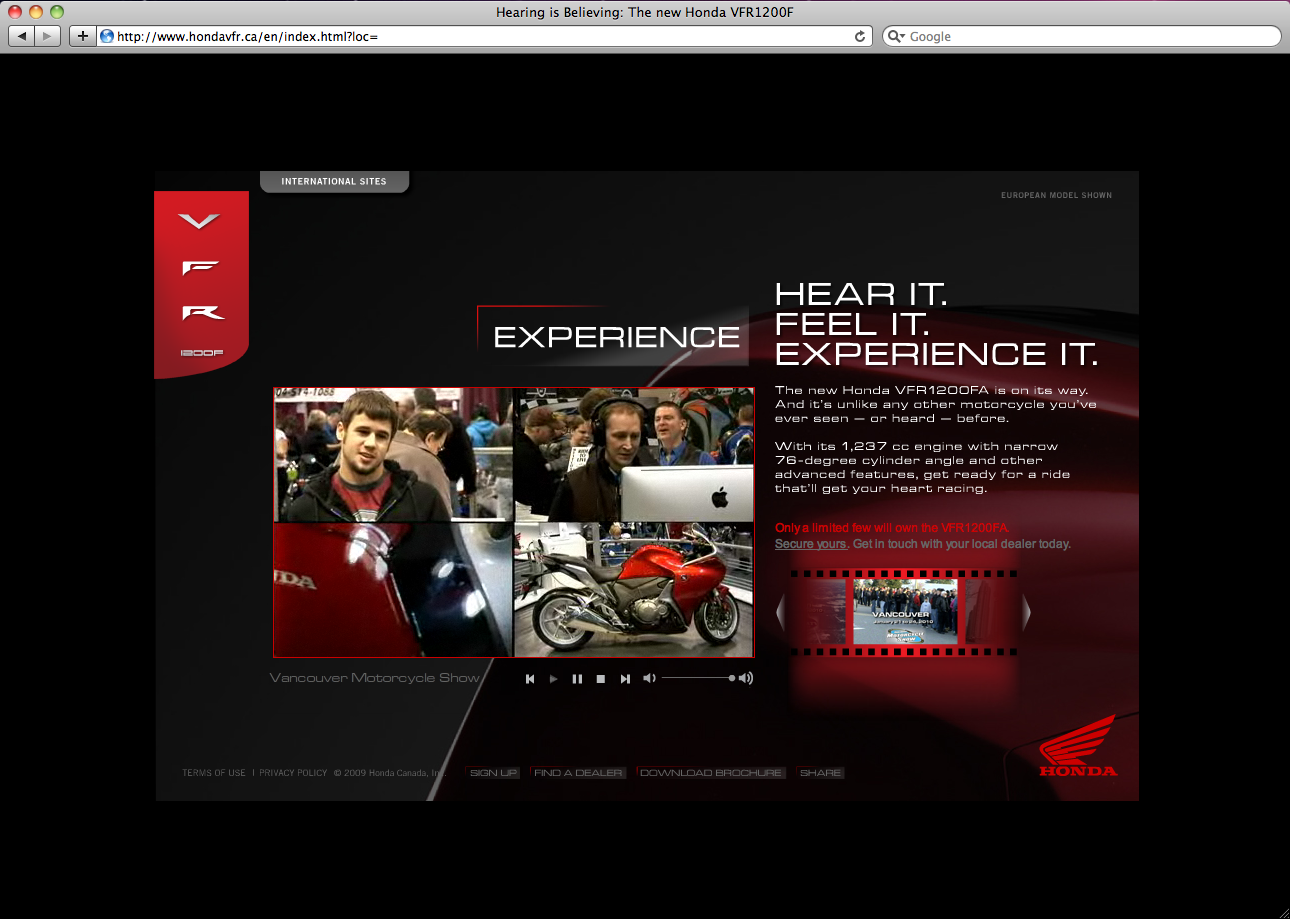This screenshot has width=1290, height=919.
Task: Skip to the next video track
Action: tap(625, 679)
